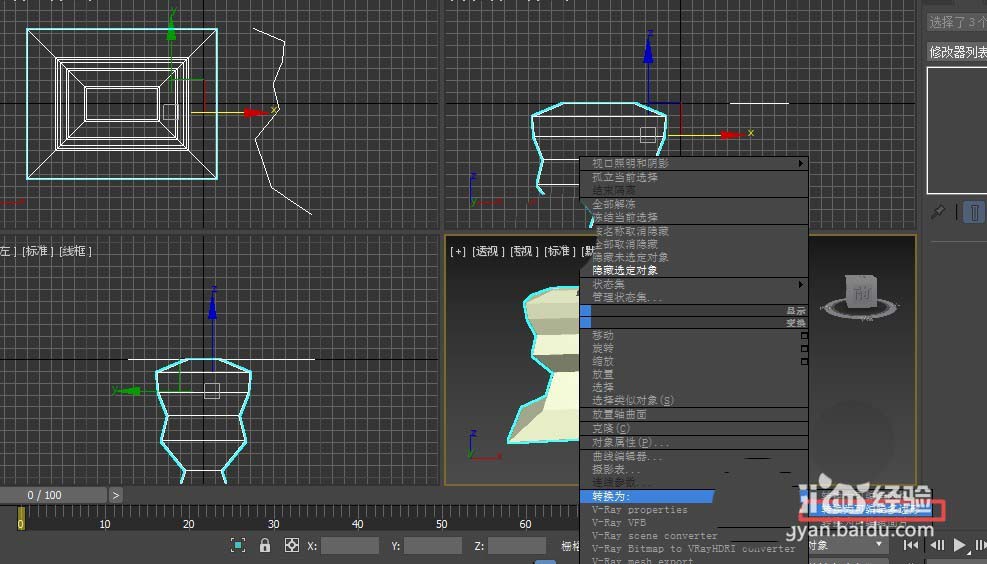The width and height of the screenshot is (987, 564).
Task: Click the pin stack icon
Action: tap(938, 212)
